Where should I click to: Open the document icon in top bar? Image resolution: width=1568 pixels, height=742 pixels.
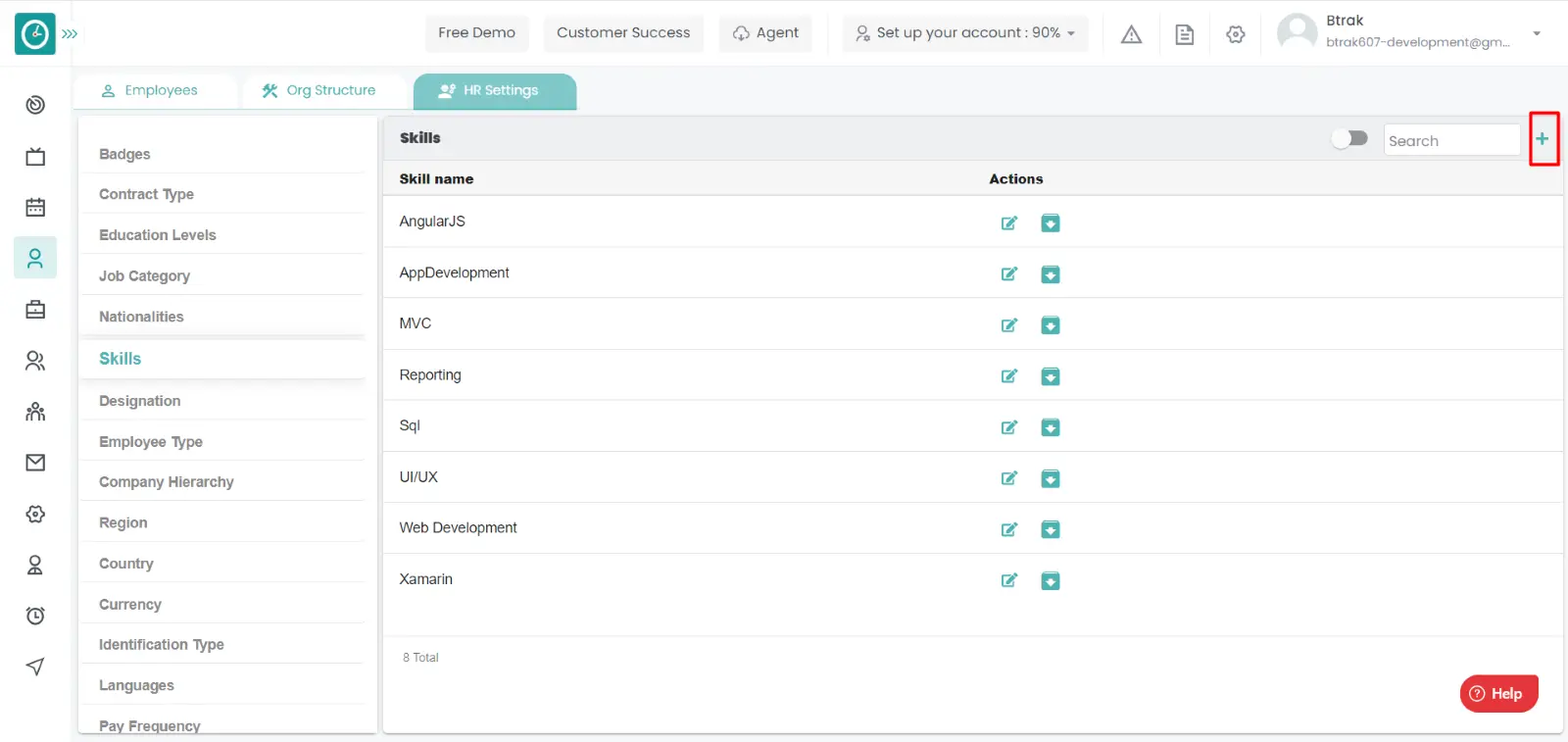[1184, 34]
